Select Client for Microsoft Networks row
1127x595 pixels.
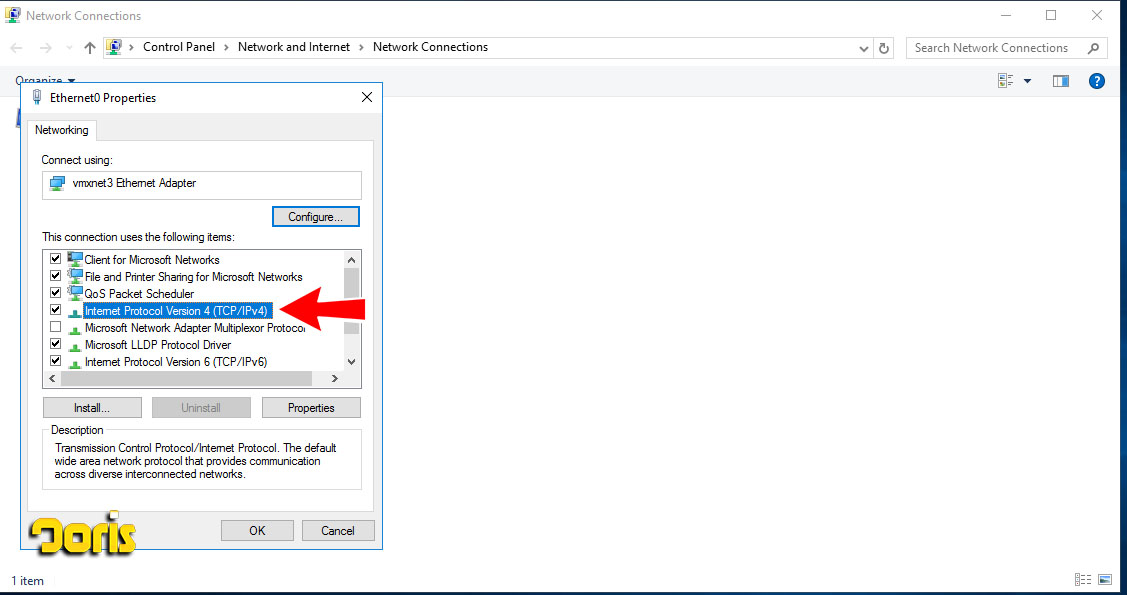[x=152, y=259]
